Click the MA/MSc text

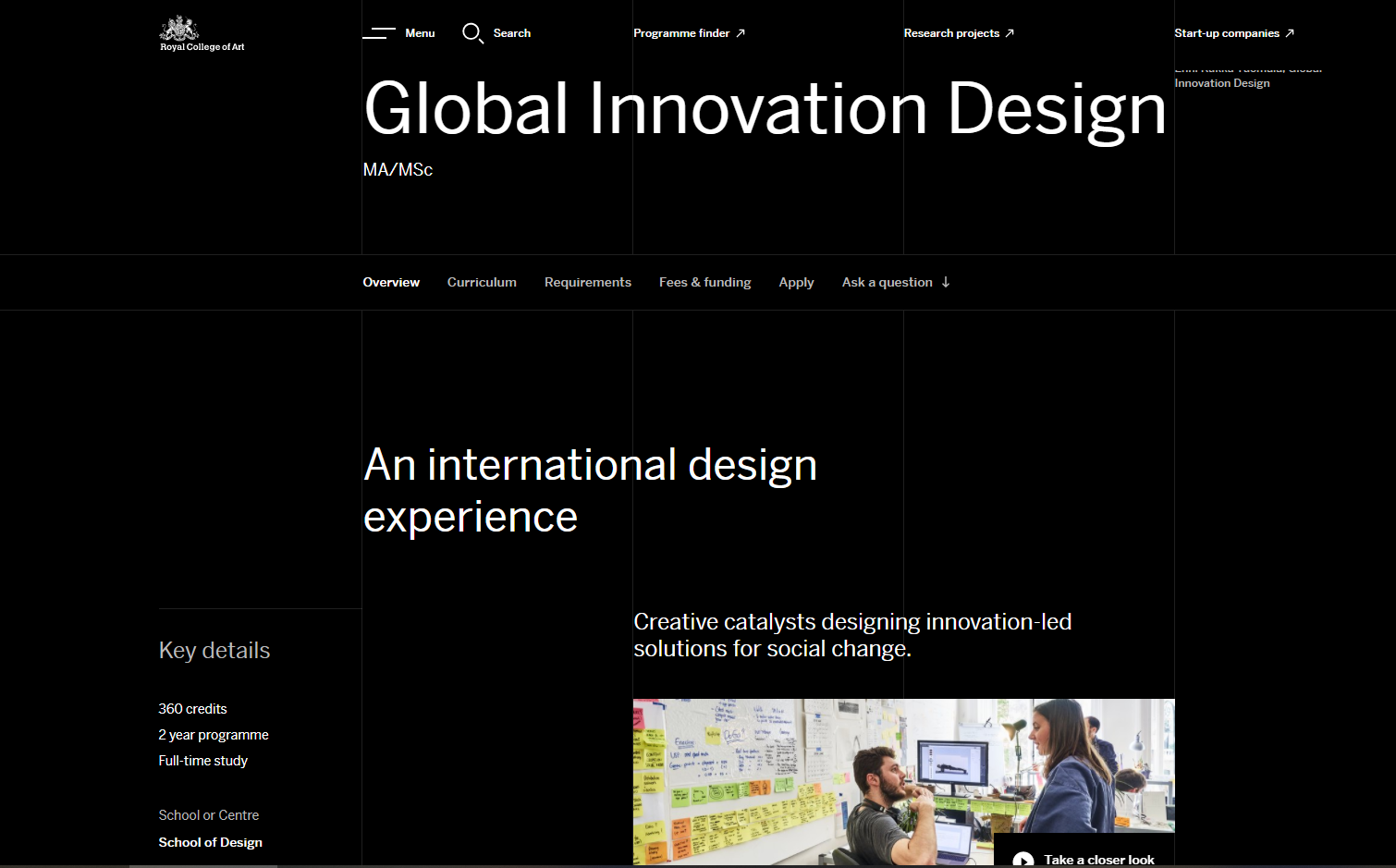click(x=398, y=170)
